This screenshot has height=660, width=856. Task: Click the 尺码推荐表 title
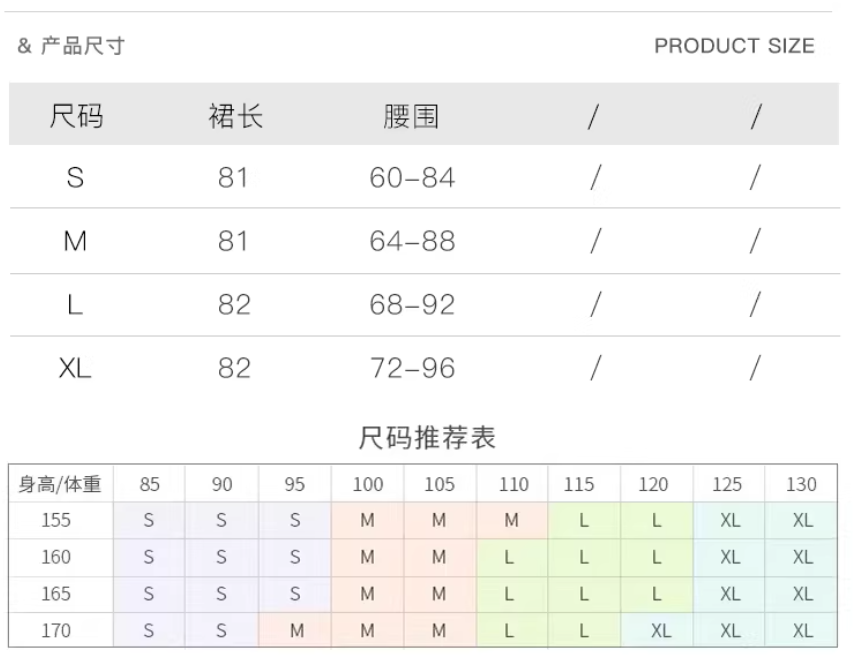tap(427, 437)
